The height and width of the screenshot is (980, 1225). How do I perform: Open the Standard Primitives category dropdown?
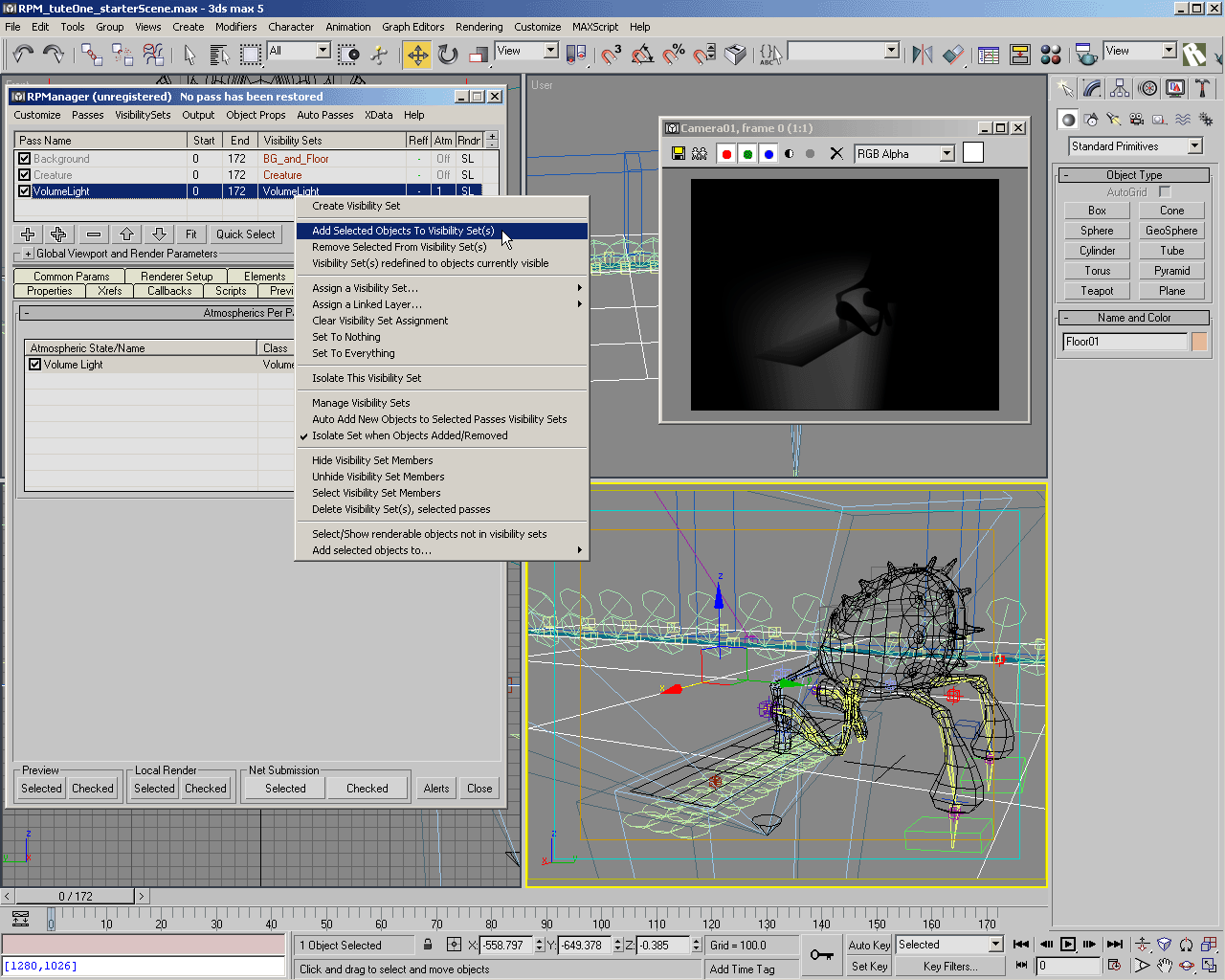coord(1135,146)
